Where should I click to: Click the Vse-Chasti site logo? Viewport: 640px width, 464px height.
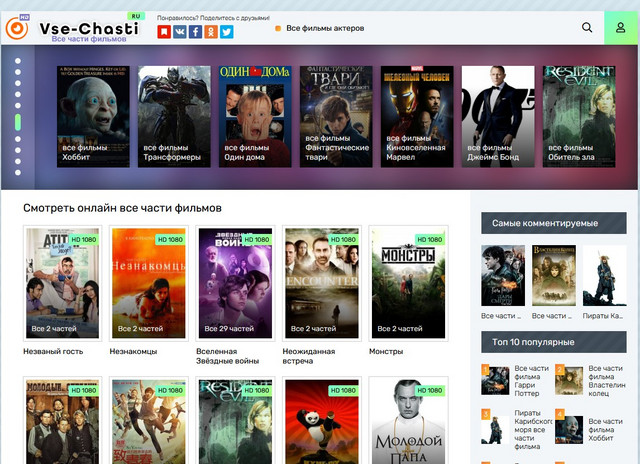click(x=73, y=28)
